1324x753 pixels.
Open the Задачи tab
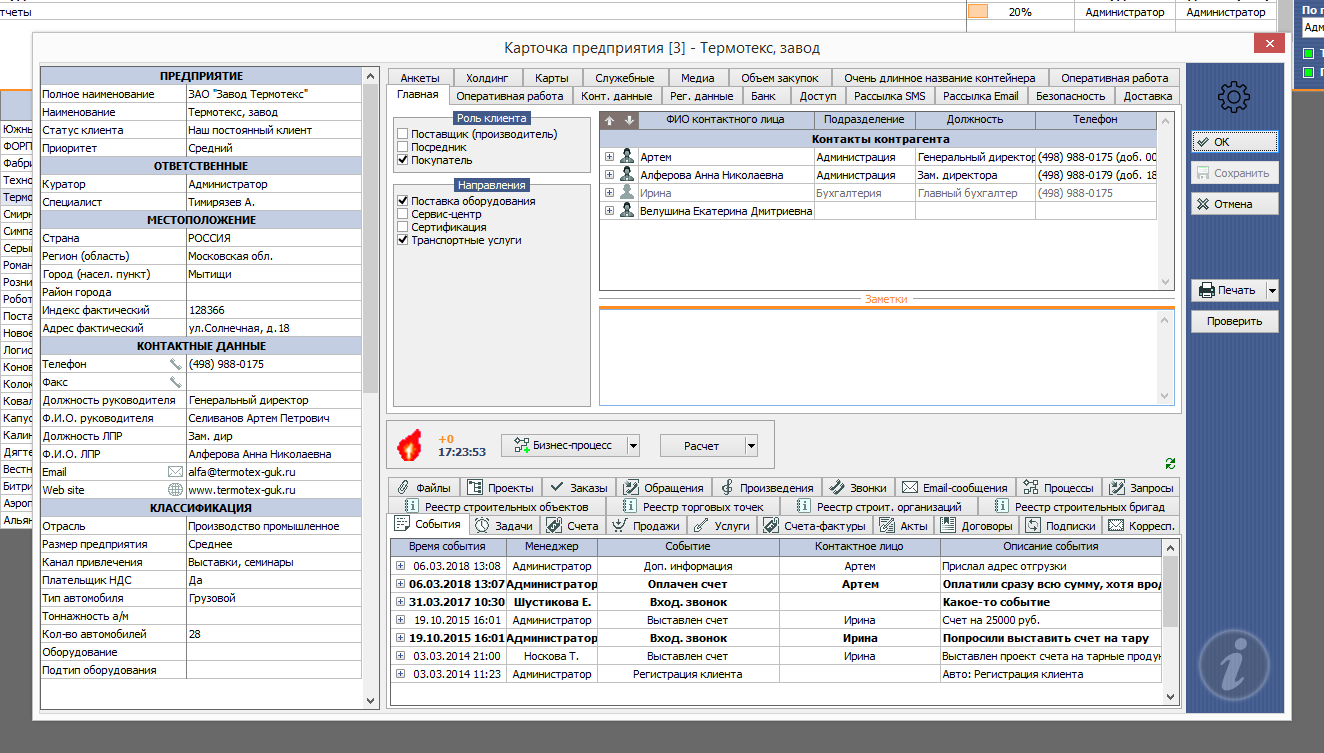505,525
